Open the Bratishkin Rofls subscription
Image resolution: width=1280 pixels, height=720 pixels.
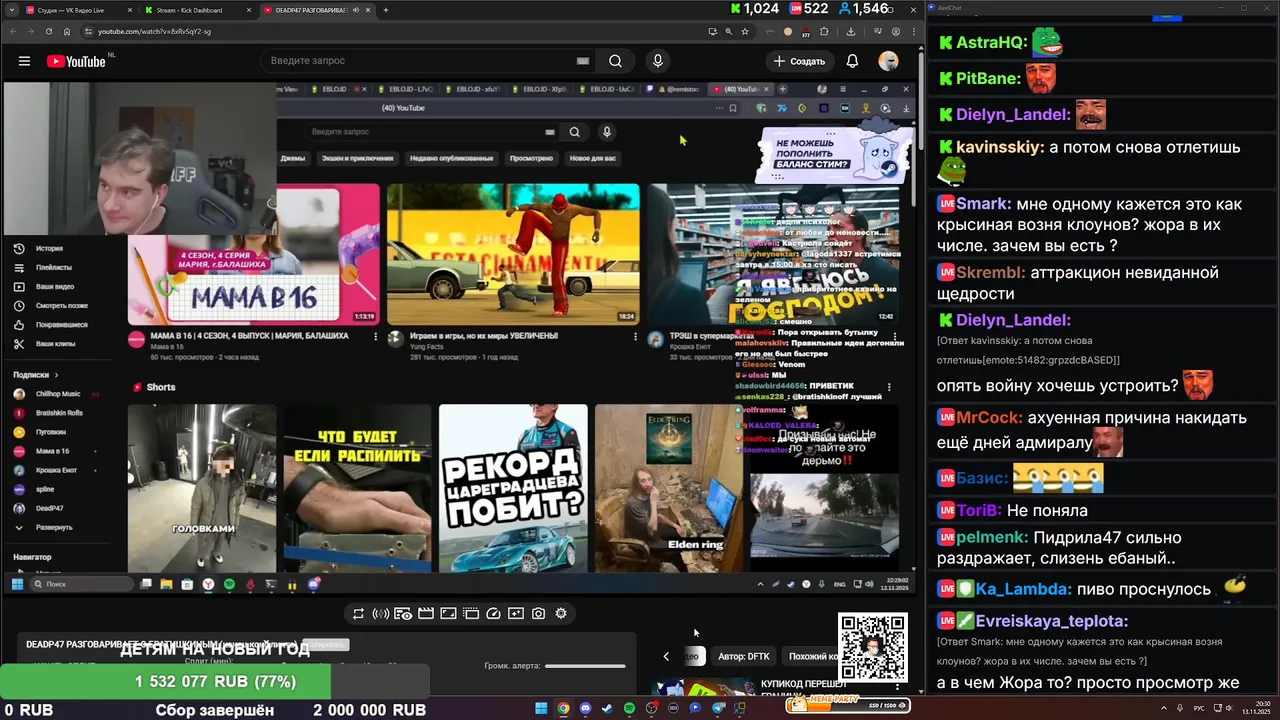(59, 413)
